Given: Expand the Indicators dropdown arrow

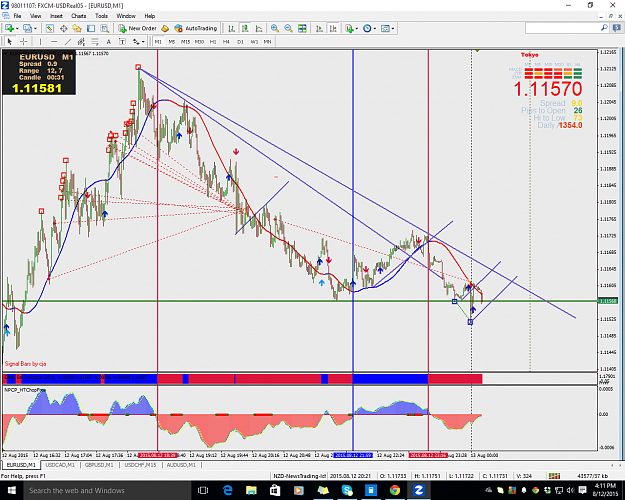Looking at the screenshot, I should [x=356, y=28].
